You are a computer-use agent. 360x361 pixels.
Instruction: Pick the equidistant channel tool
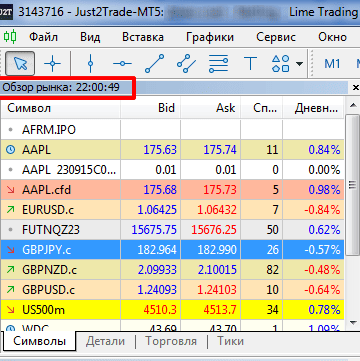click(x=186, y=63)
